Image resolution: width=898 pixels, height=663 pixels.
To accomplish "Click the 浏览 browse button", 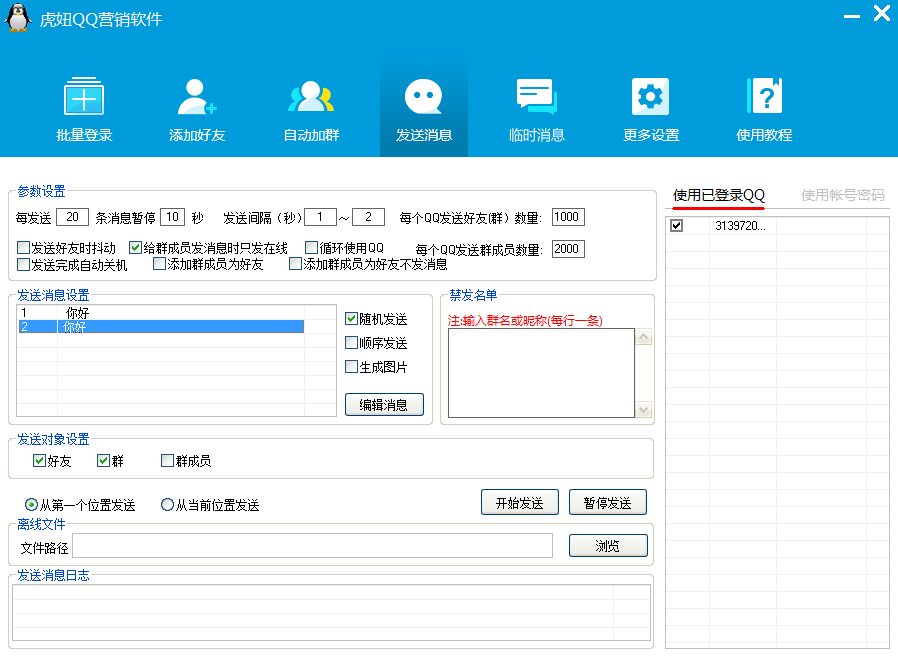I will click(608, 546).
